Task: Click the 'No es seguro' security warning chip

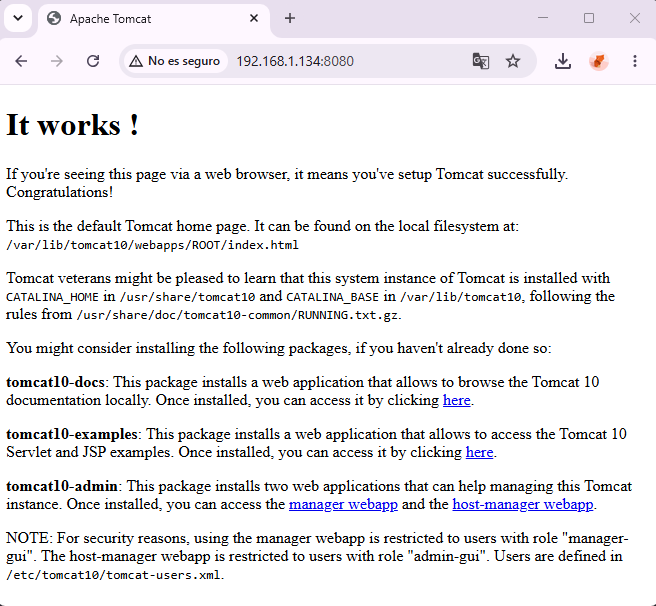Action: (174, 61)
